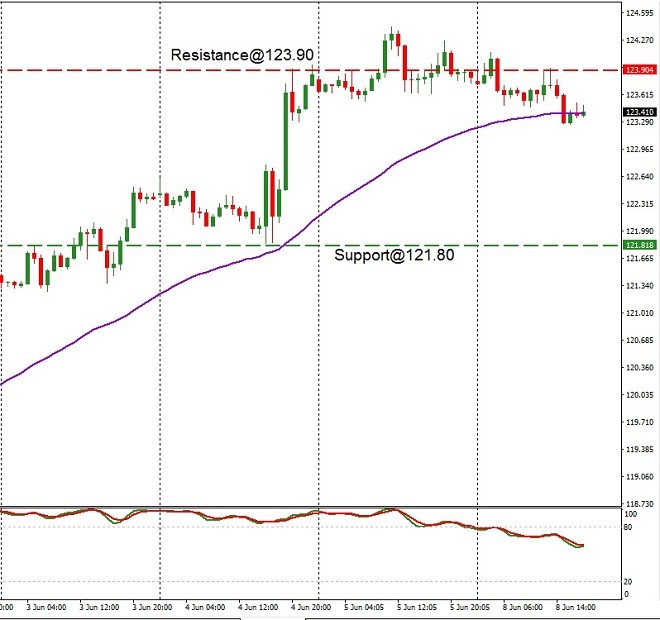Click the 3 Jun 12:00 time label

click(99, 607)
